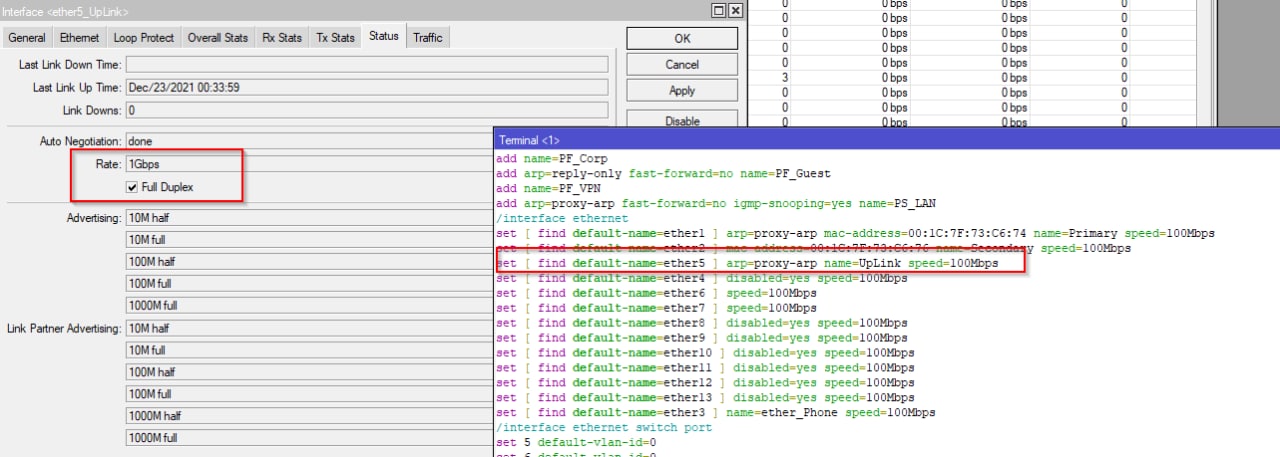The image size is (1280, 457).
Task: Click the Rate field showing 1Gbps
Action: click(x=309, y=164)
